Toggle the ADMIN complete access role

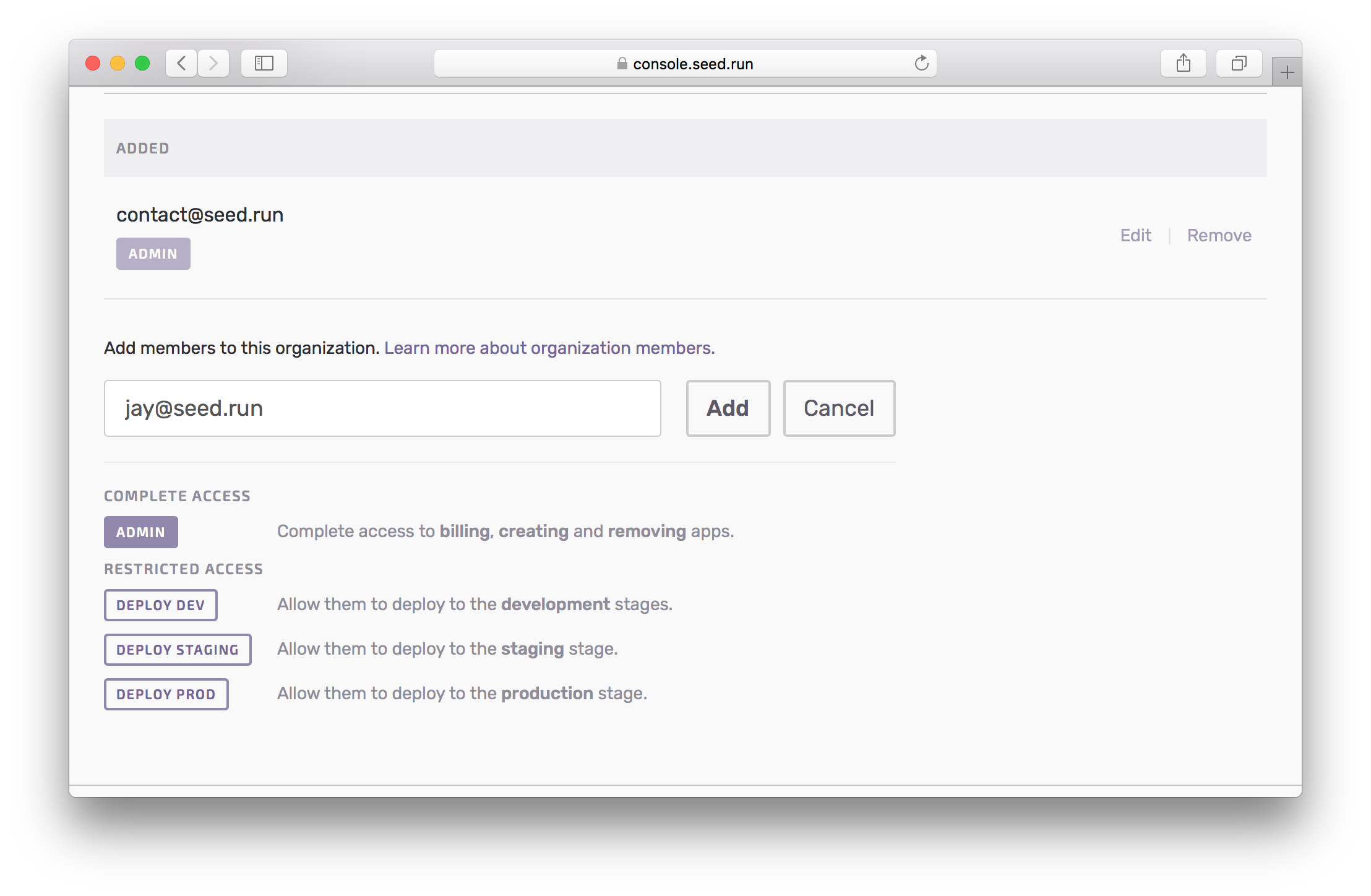pos(141,532)
